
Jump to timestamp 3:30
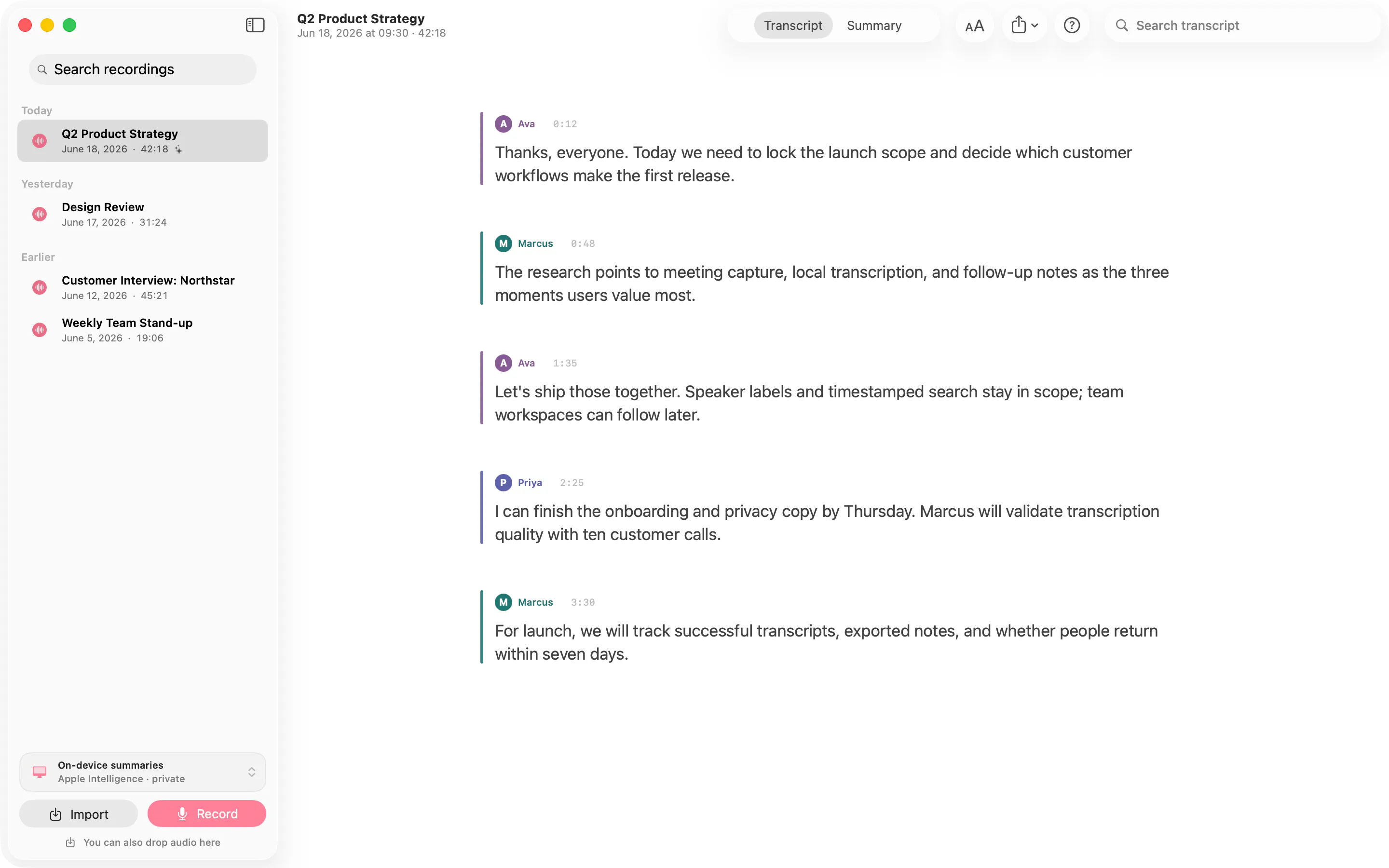click(583, 602)
